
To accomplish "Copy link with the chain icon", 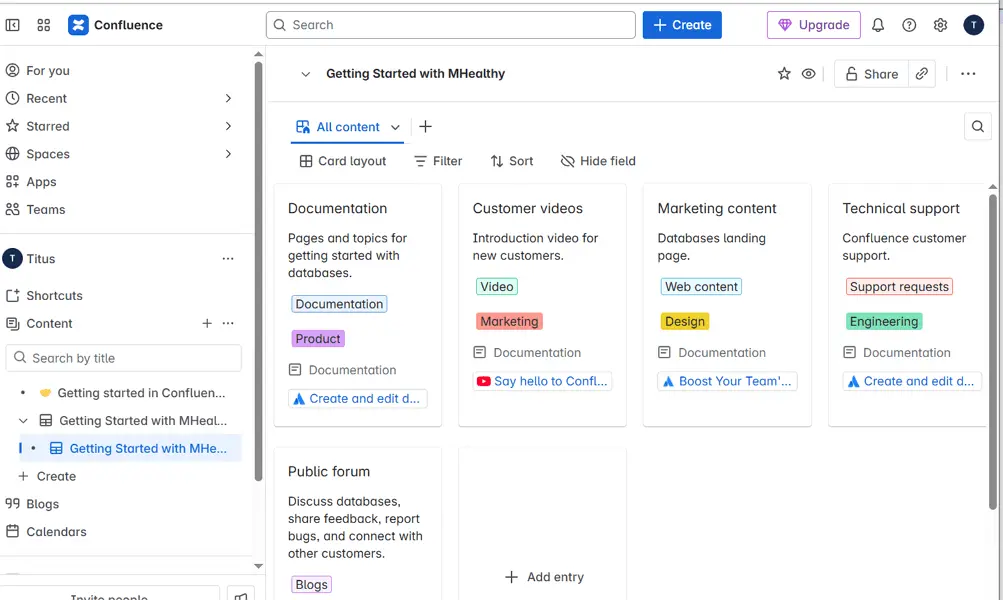I will tap(921, 74).
